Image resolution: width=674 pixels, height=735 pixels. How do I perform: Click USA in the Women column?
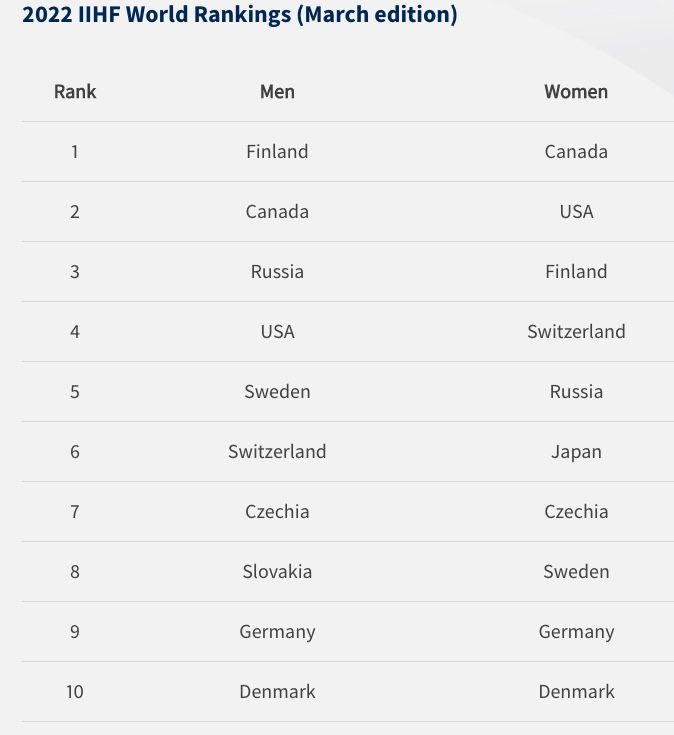pos(576,211)
